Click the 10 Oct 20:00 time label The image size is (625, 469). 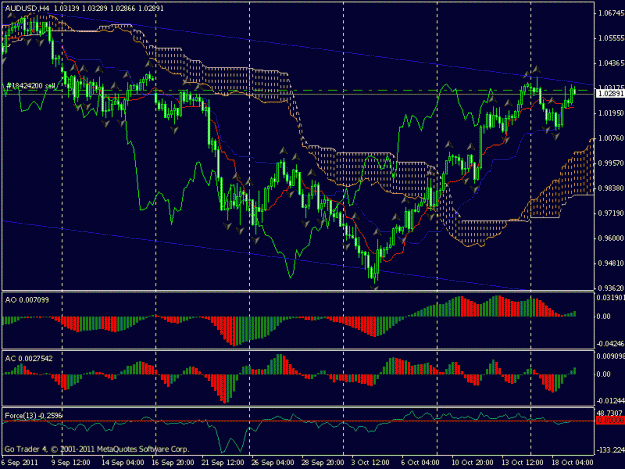point(472,463)
